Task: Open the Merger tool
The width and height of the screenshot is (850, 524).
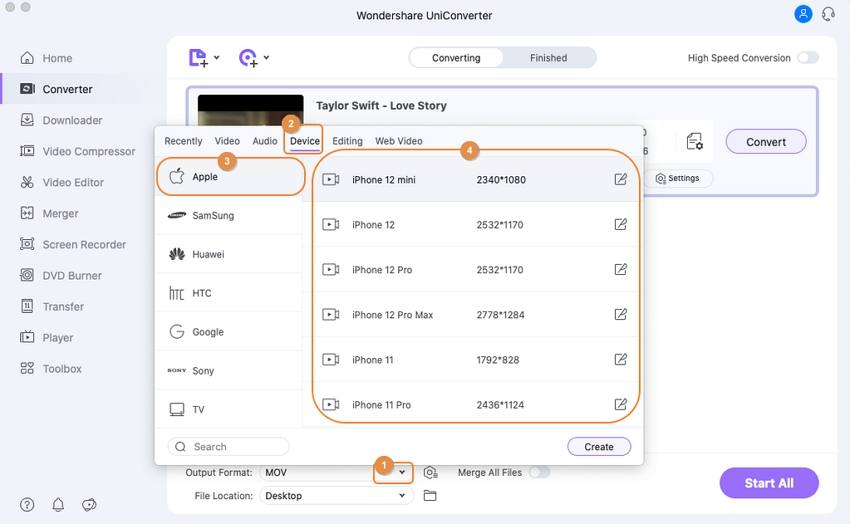Action: coord(49,213)
